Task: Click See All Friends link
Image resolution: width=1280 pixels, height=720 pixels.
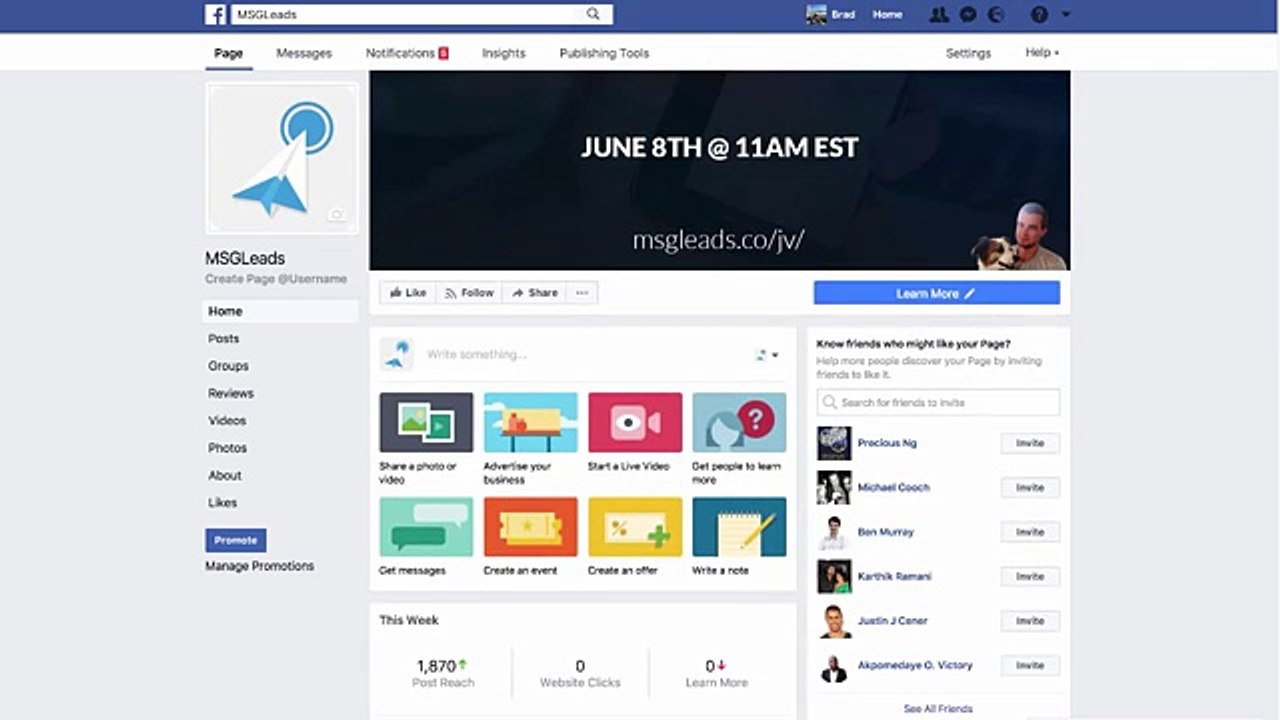Action: (x=938, y=708)
